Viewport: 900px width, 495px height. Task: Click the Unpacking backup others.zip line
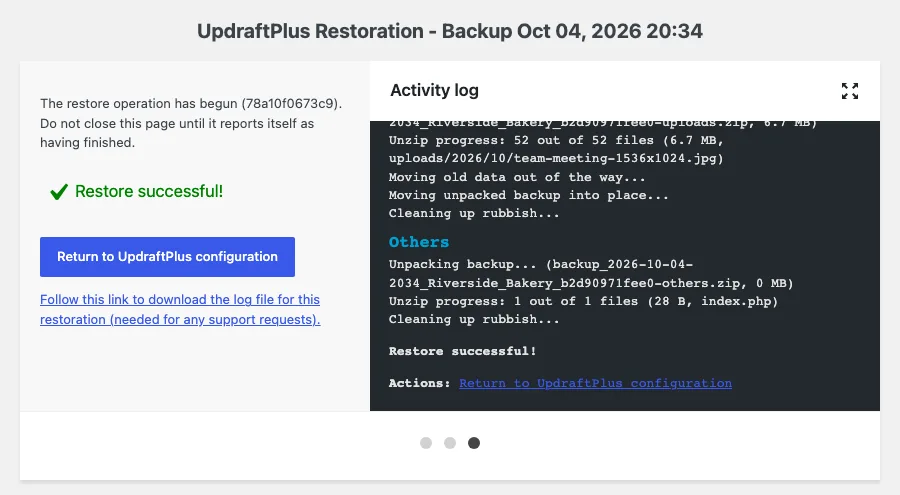(591, 273)
